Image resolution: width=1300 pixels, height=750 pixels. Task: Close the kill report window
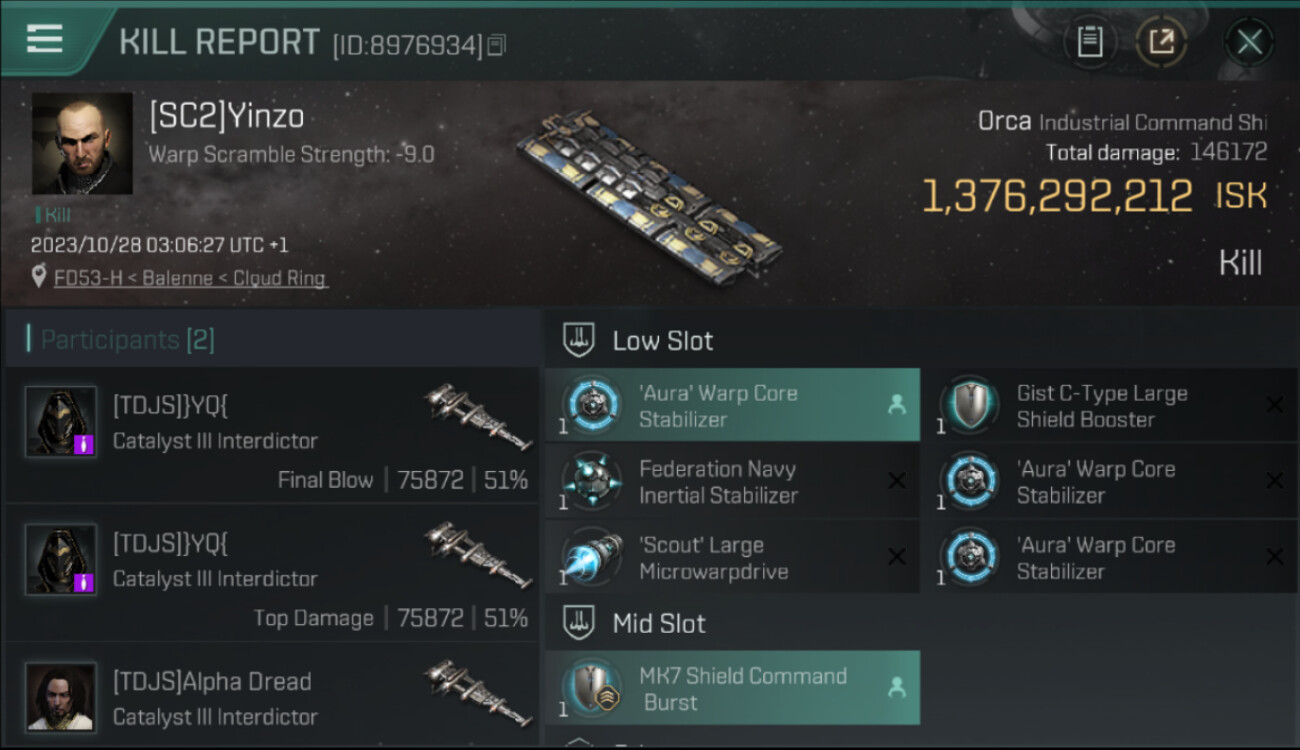1249,42
